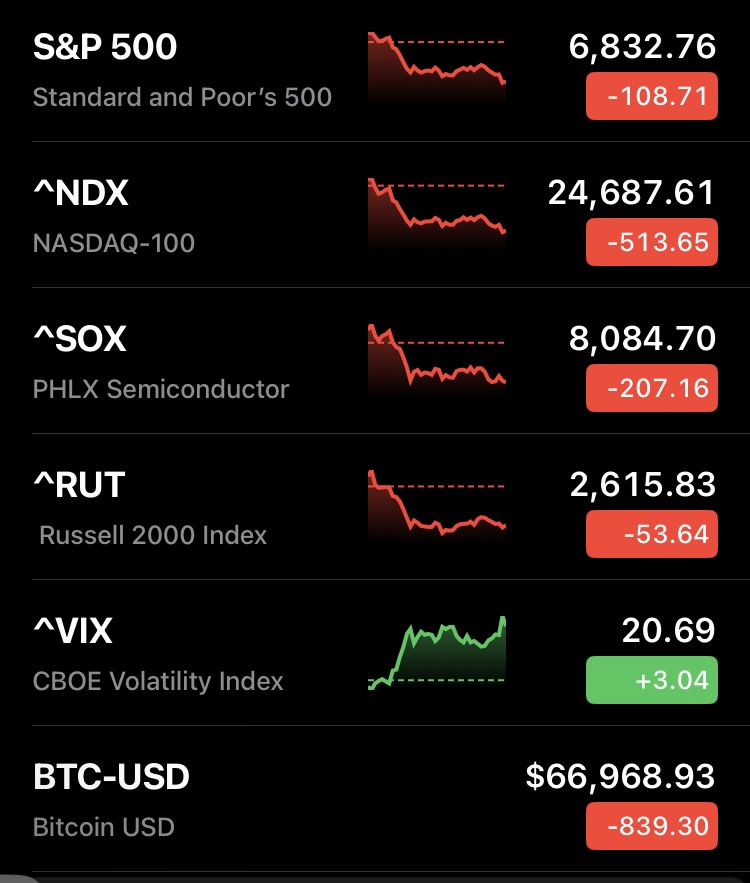Tap the ^SOX ticker symbol
Viewport: 750px width, 883px height.
coord(80,339)
